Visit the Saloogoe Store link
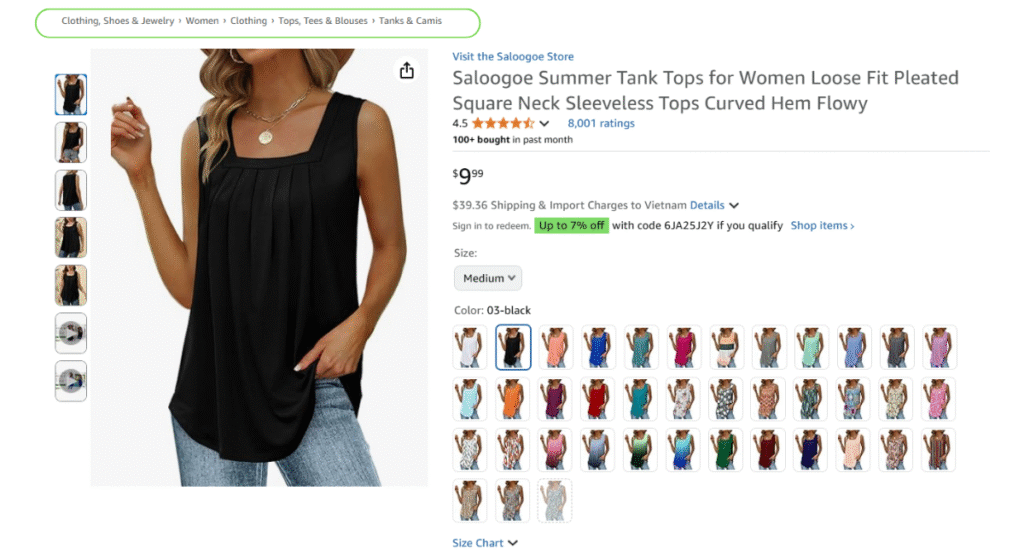This screenshot has width=1024, height=555. tap(513, 57)
